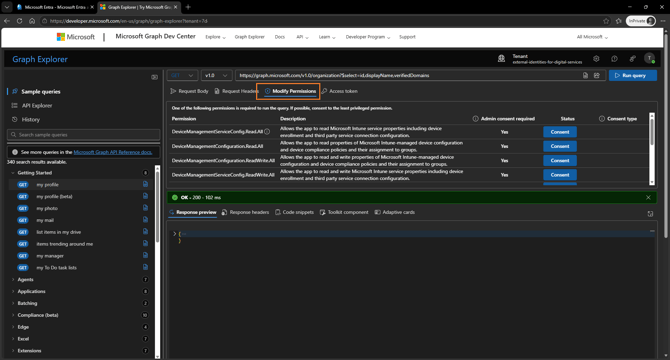The width and height of the screenshot is (670, 360).
Task: Consent to DeviceManagementConfiguration.Read.All
Action: pyautogui.click(x=560, y=146)
